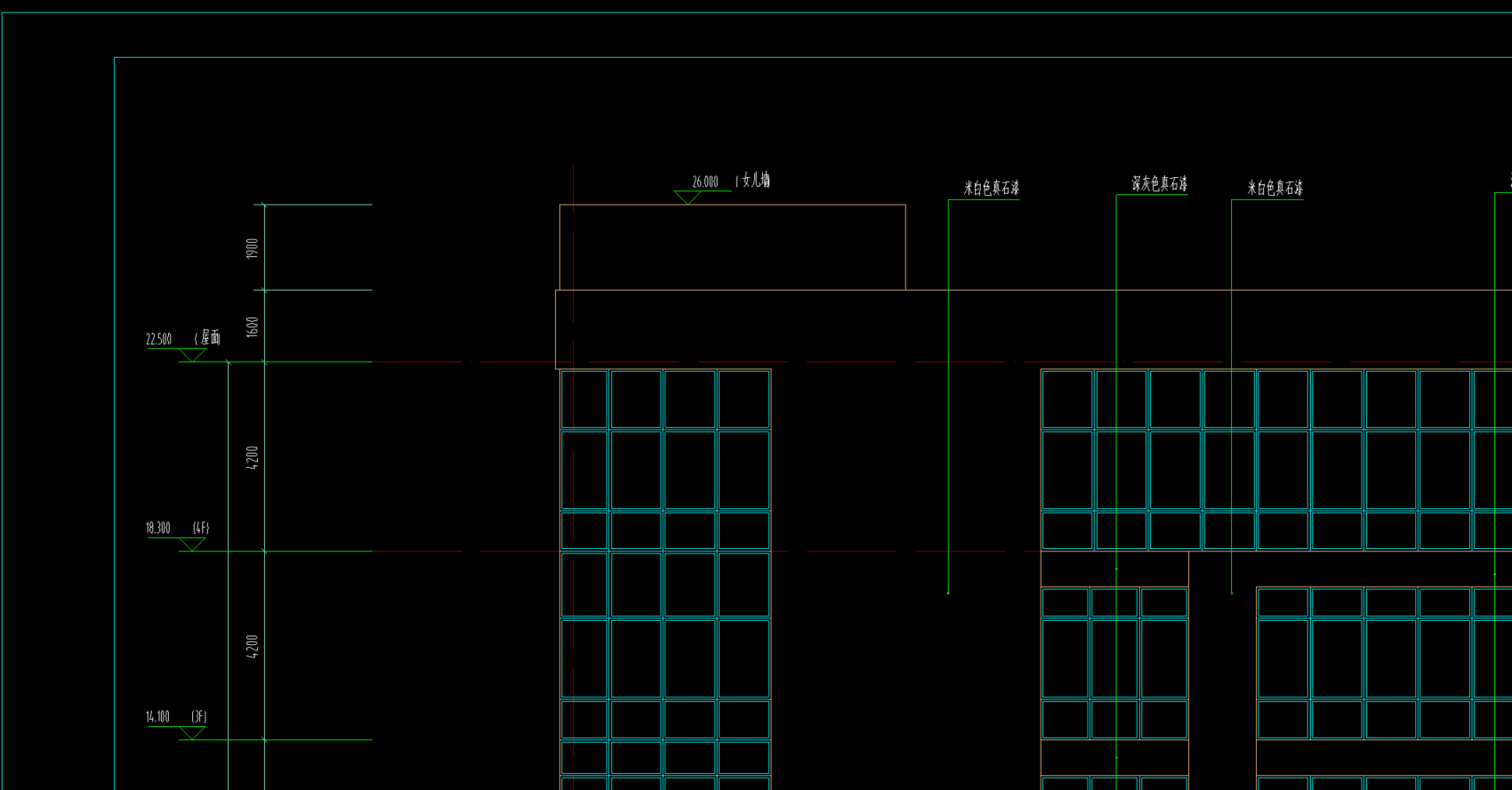Select the 深灰色真石漆 material annotation
This screenshot has width=1512, height=790.
coord(1159,184)
